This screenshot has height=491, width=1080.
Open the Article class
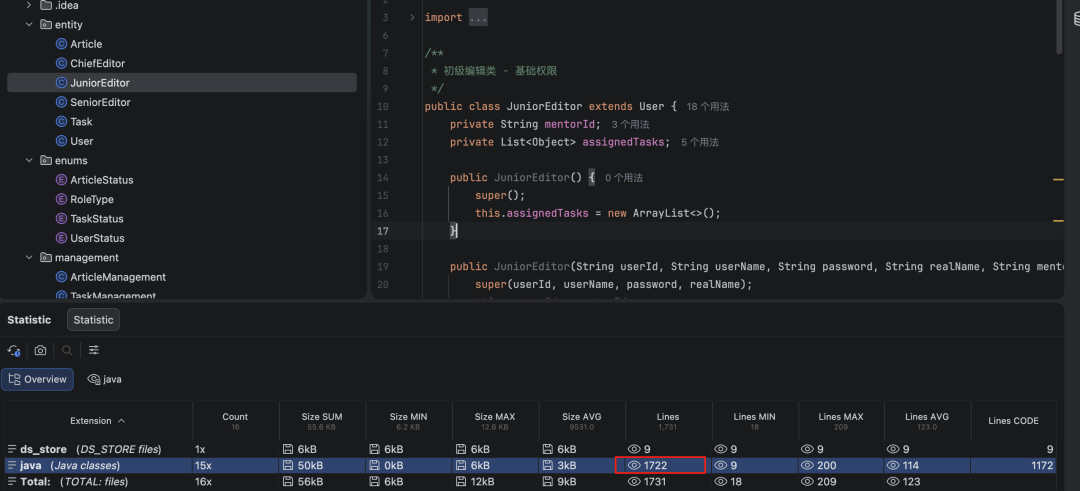pos(86,44)
